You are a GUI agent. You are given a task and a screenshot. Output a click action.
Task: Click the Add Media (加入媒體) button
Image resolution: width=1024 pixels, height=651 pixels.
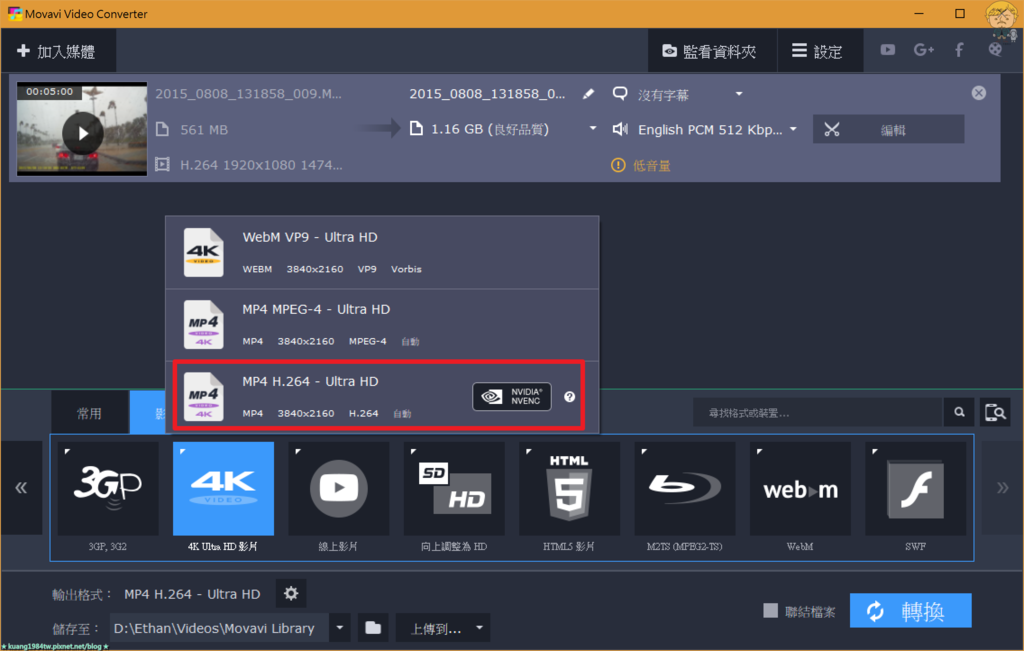[57, 51]
